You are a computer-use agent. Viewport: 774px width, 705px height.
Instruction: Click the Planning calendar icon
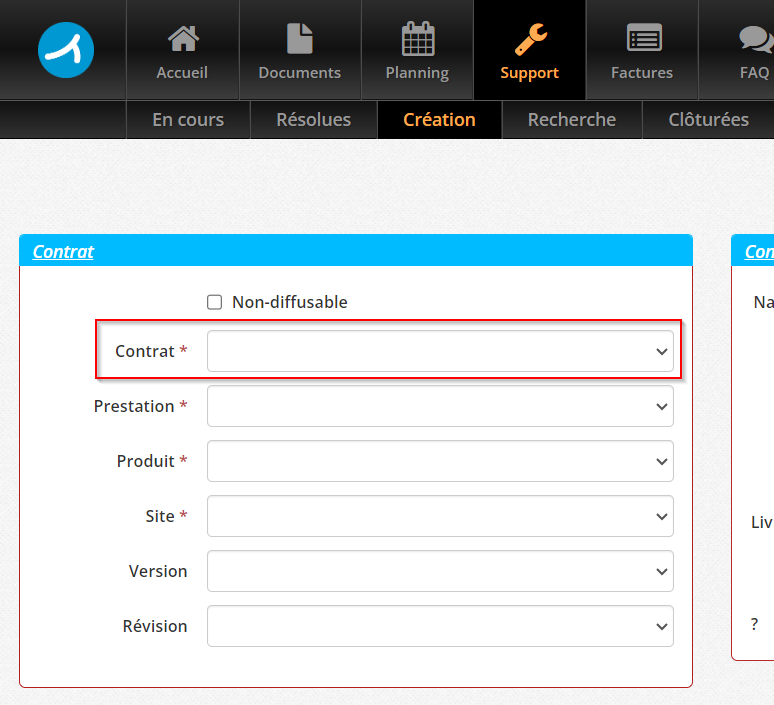418,39
